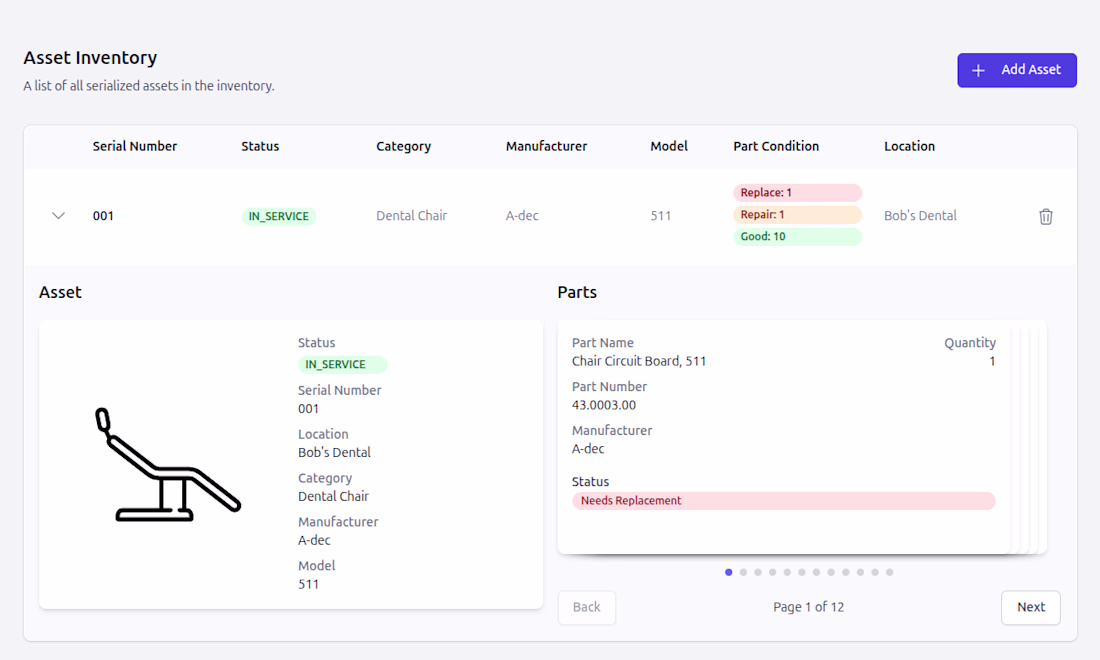This screenshot has width=1100, height=660.
Task: Click the Replace: 1 condition badge
Action: click(x=797, y=193)
